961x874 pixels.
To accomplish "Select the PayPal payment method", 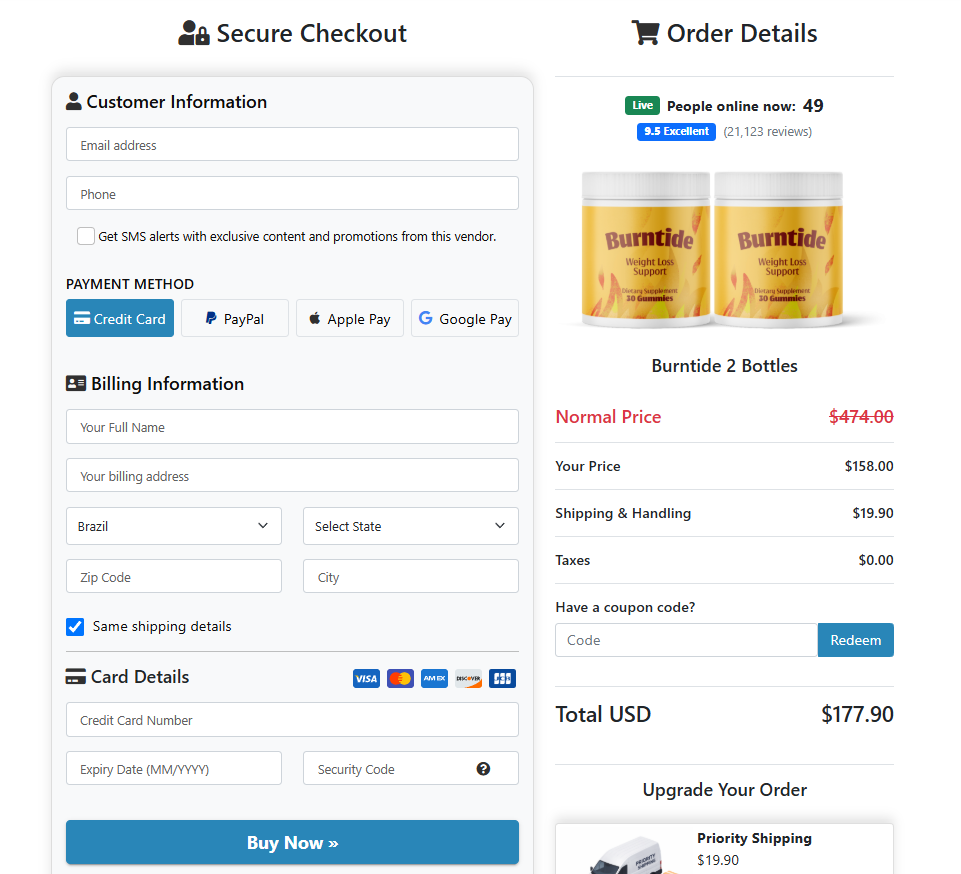I will (x=235, y=318).
